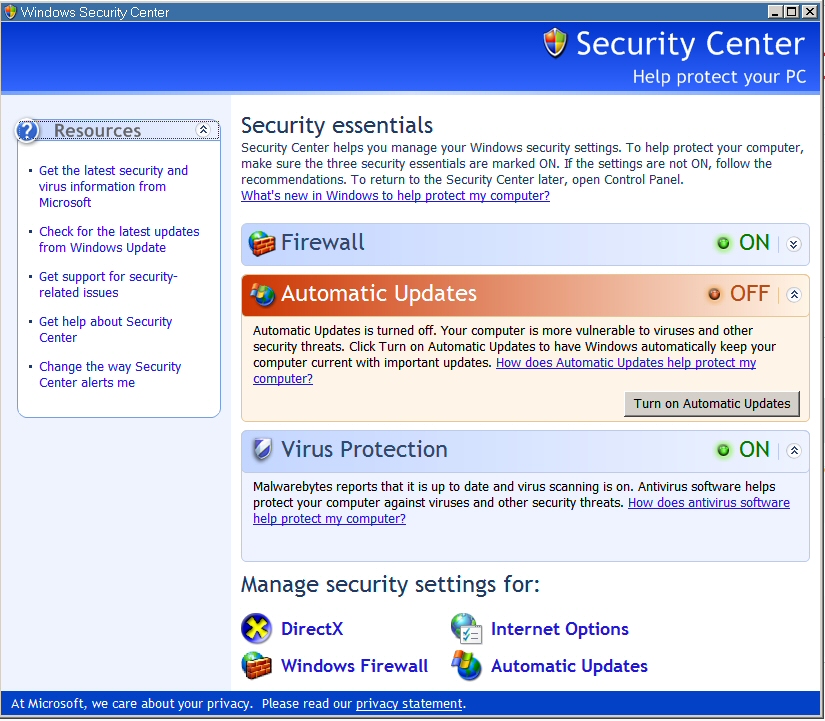Click the 'Security essentials' heading
The image size is (825, 721).
pos(337,126)
